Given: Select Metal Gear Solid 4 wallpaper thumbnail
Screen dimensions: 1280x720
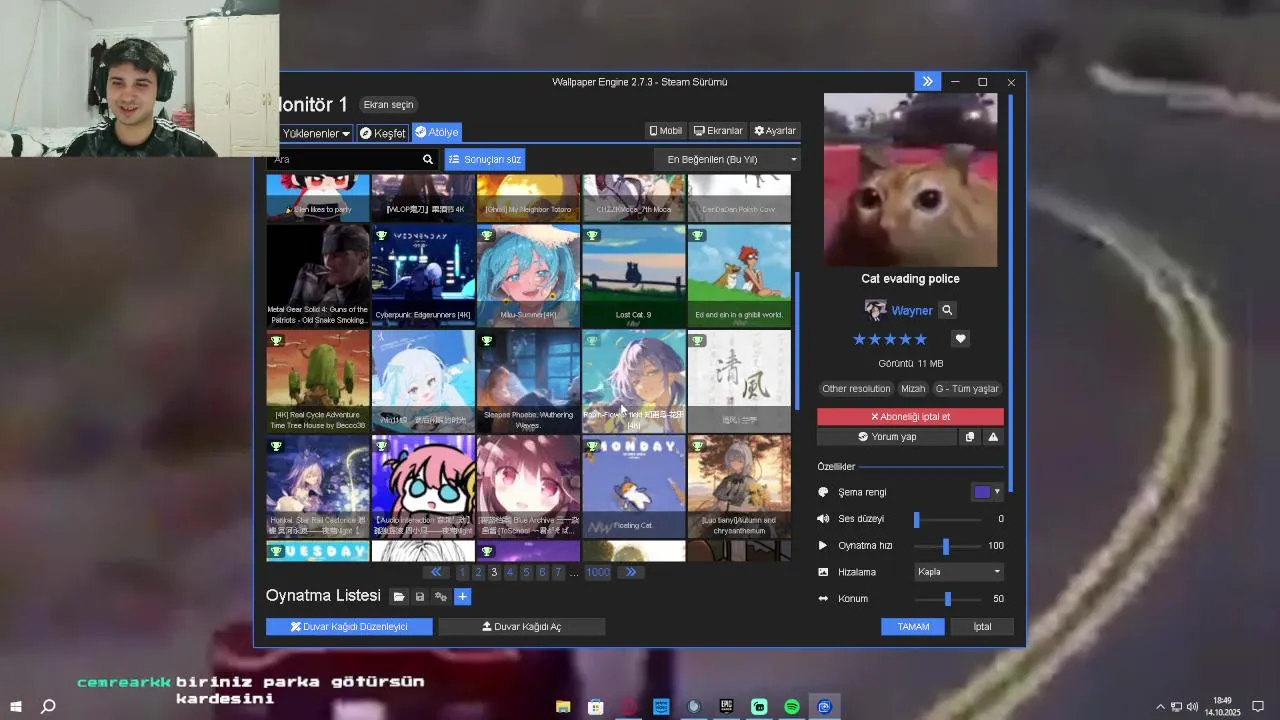Looking at the screenshot, I should tap(317, 276).
